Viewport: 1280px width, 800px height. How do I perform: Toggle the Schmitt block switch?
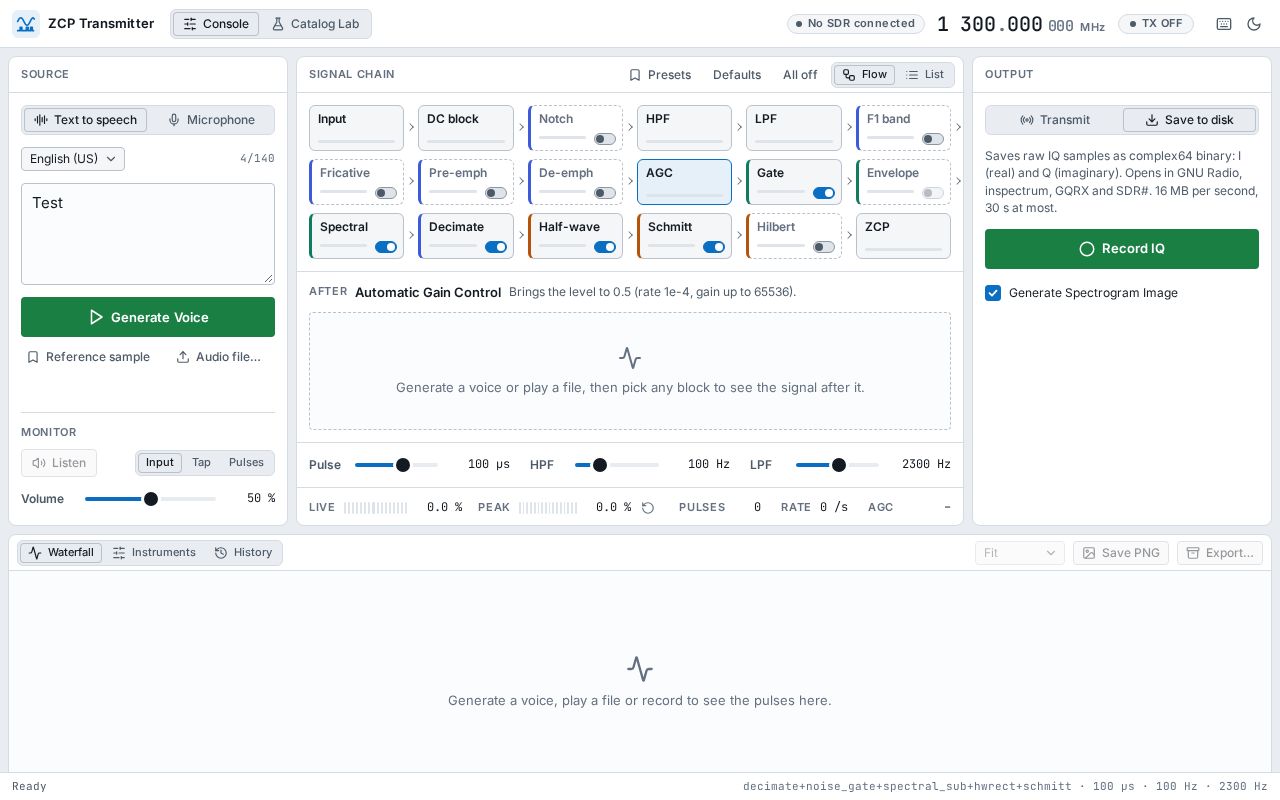click(x=714, y=247)
